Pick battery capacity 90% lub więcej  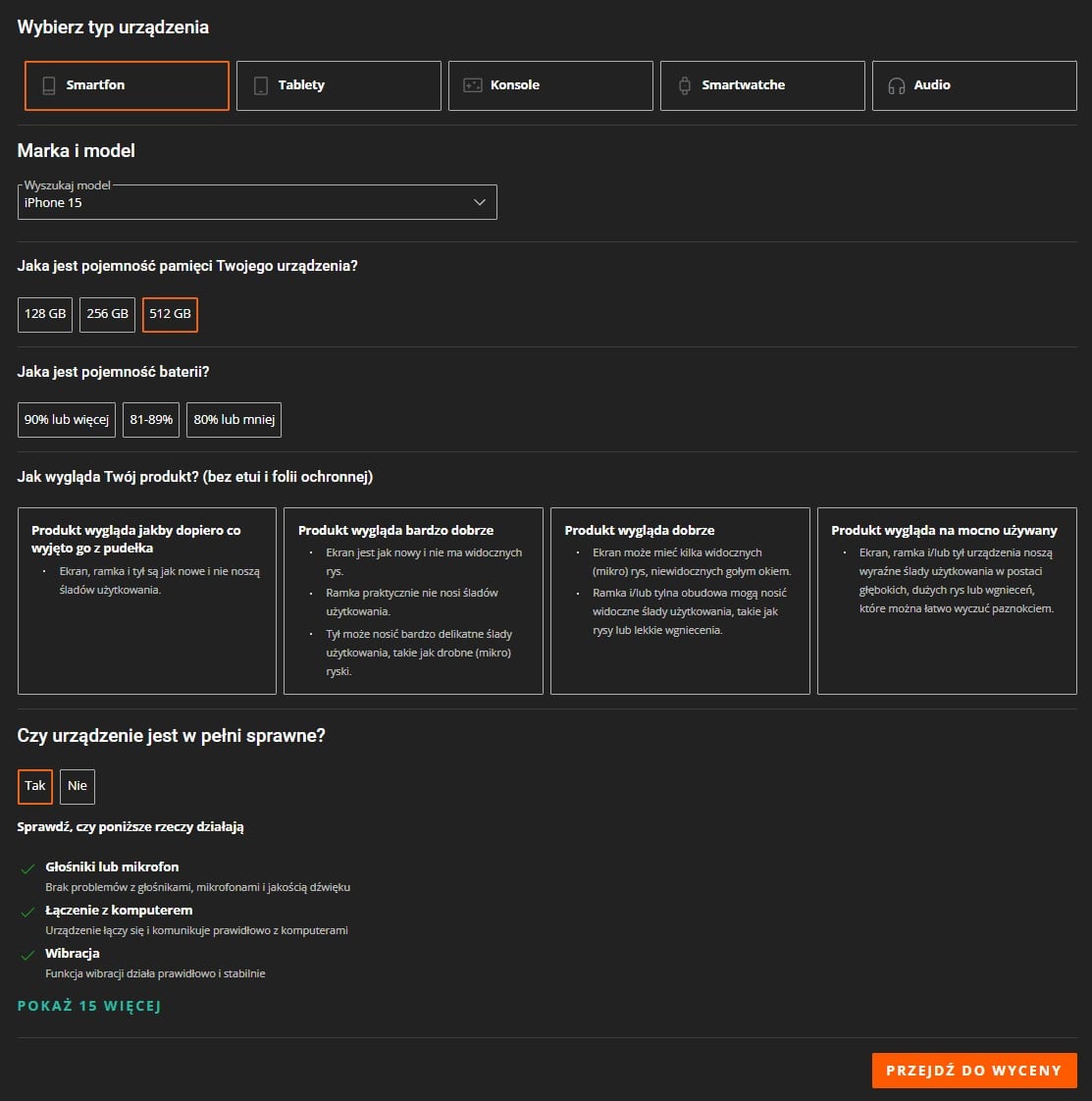click(x=67, y=420)
